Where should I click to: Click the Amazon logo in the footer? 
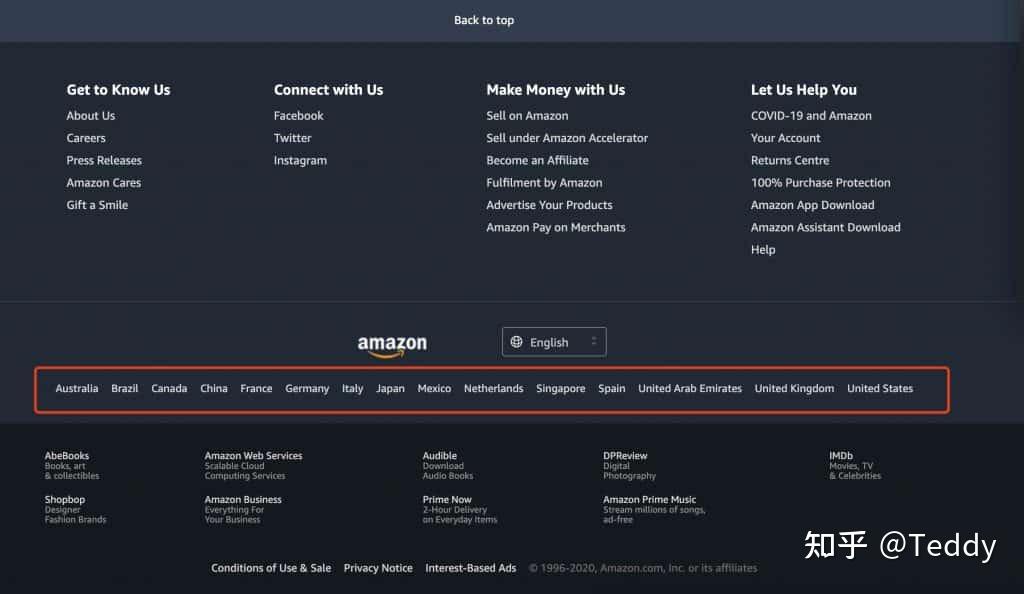click(392, 345)
